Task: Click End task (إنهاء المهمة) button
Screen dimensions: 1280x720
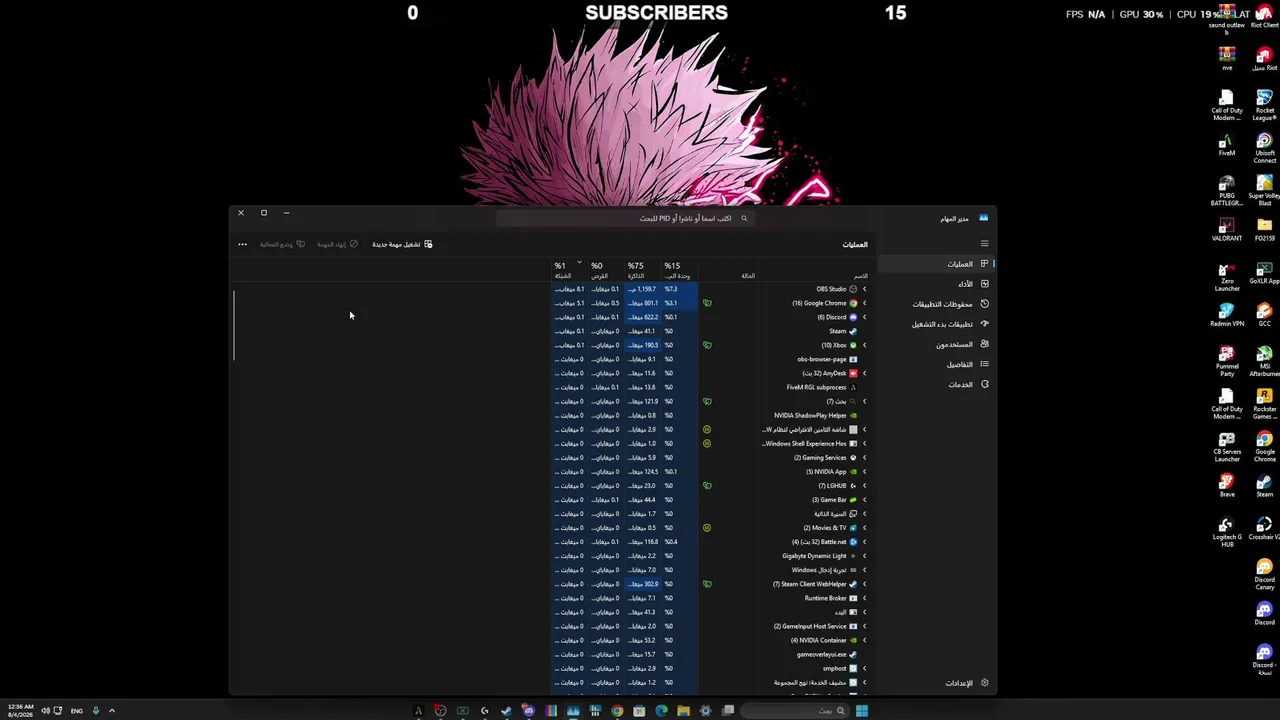Action: point(338,244)
